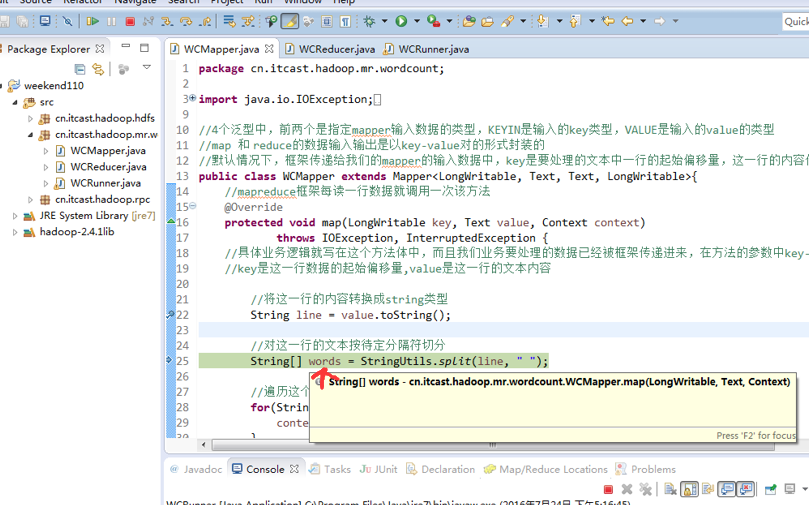The image size is (809, 505).
Task: Toggle the breakpoint marker on line 22
Action: tap(170, 314)
